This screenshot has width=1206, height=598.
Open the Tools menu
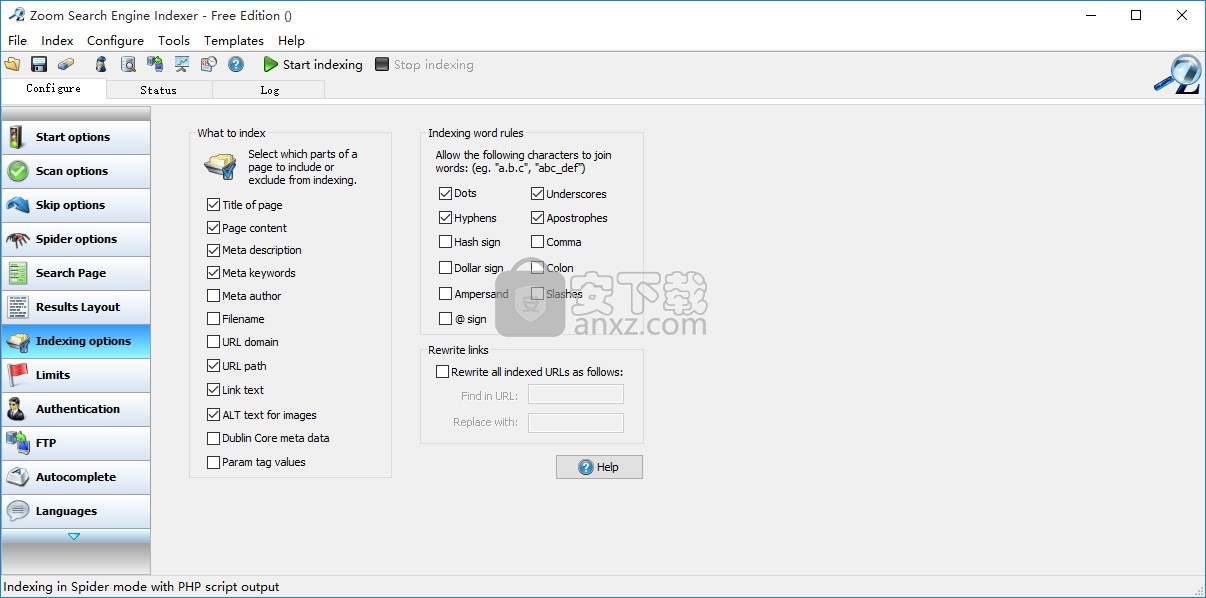coord(174,40)
